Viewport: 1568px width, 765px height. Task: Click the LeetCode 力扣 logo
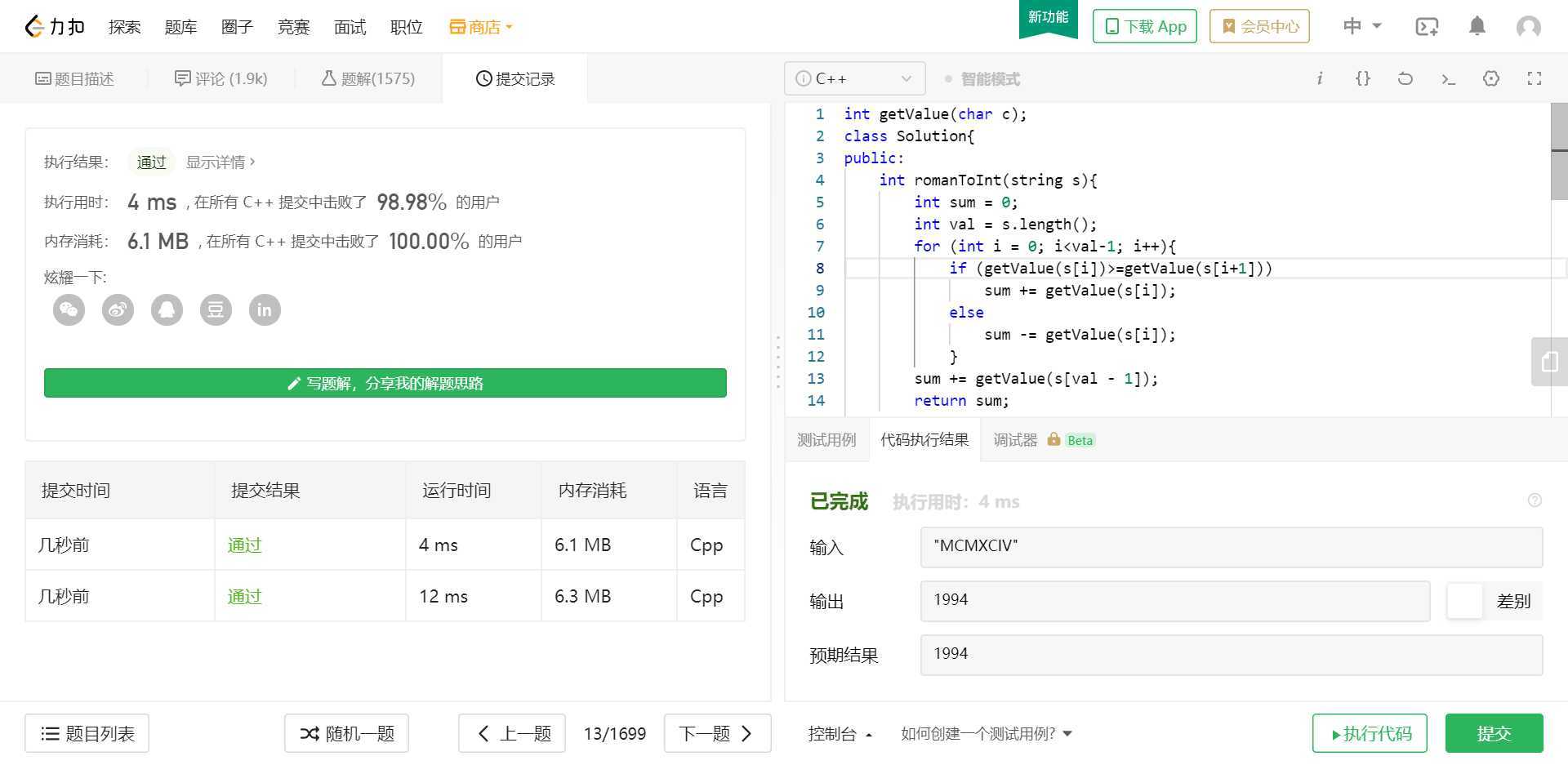(x=55, y=27)
